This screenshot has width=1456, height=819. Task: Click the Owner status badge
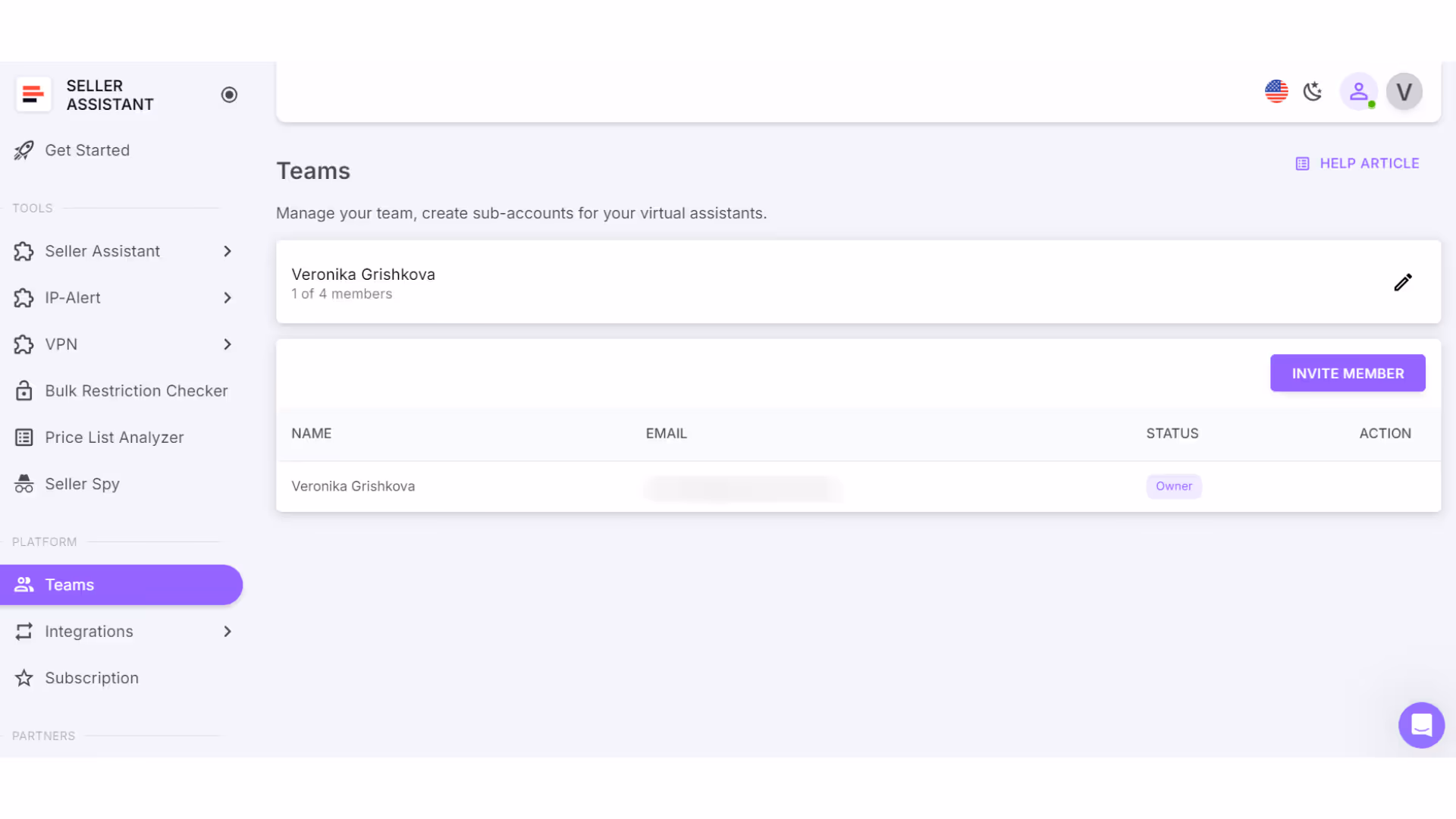[1174, 486]
